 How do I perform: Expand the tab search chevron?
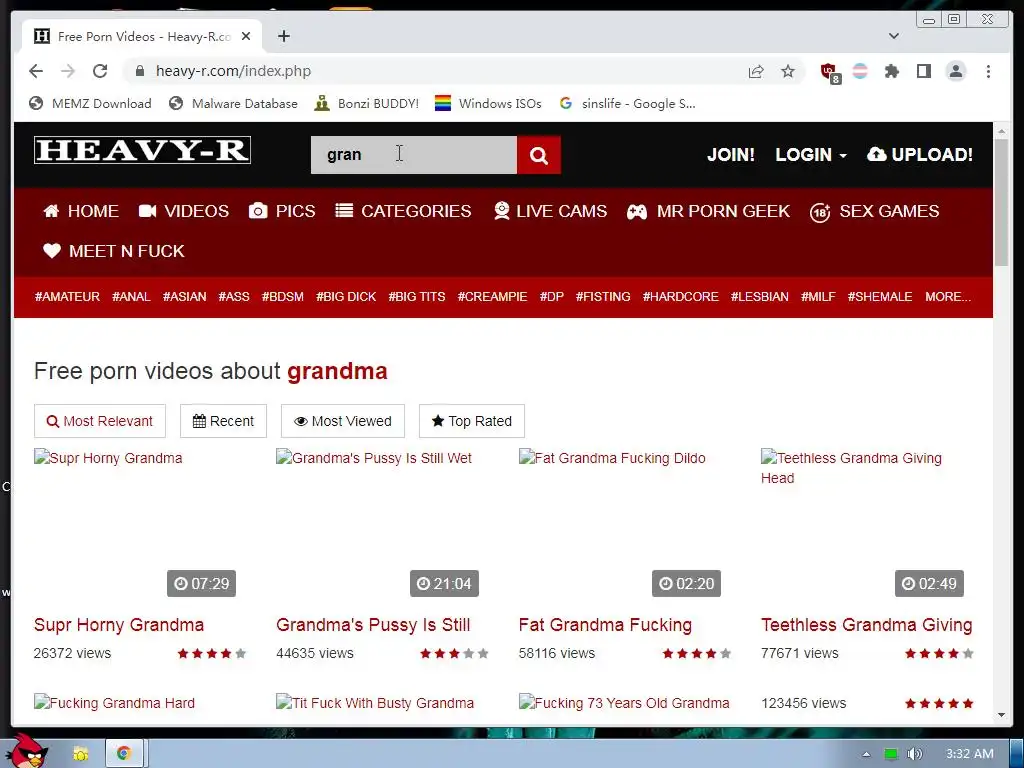click(894, 36)
